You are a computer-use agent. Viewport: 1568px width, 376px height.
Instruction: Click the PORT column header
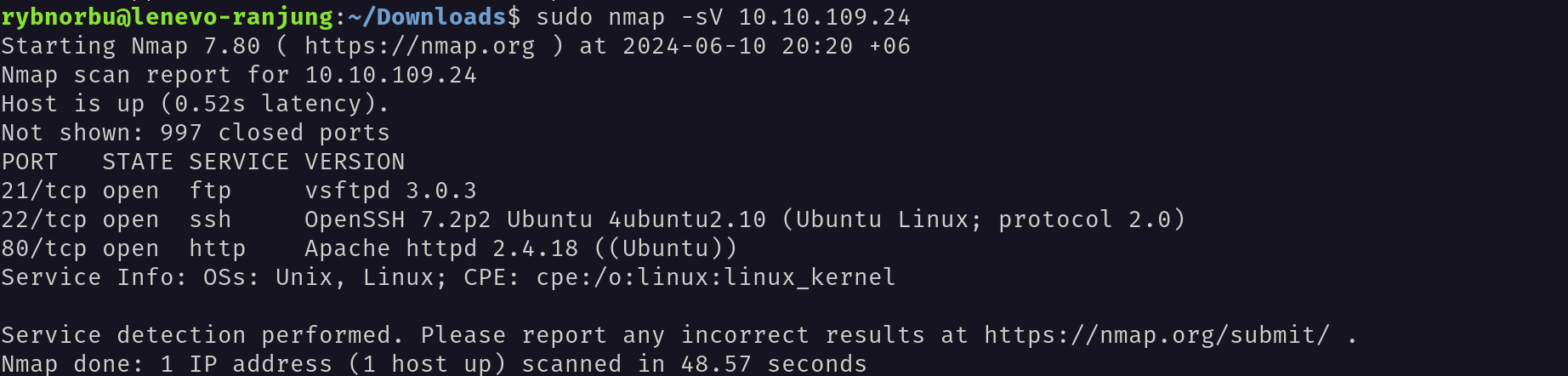pyautogui.click(x=30, y=162)
